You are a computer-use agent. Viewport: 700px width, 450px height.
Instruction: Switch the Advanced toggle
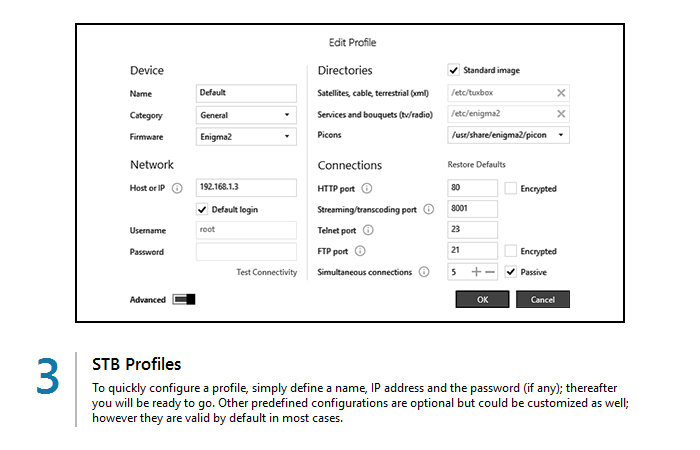pos(184,299)
